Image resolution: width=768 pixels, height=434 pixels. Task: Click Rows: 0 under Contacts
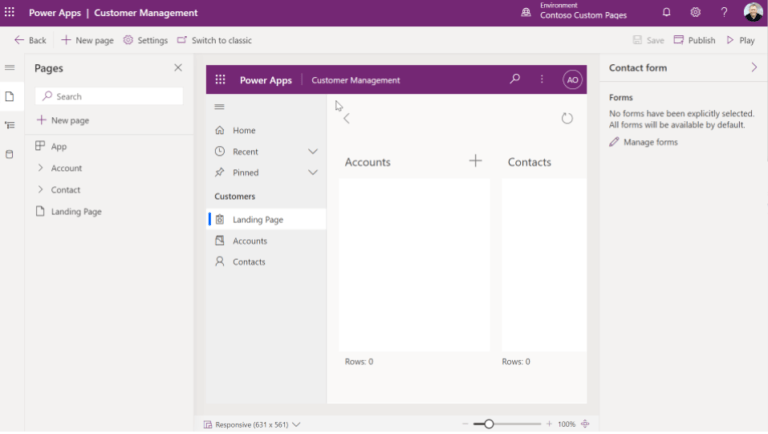coord(516,362)
